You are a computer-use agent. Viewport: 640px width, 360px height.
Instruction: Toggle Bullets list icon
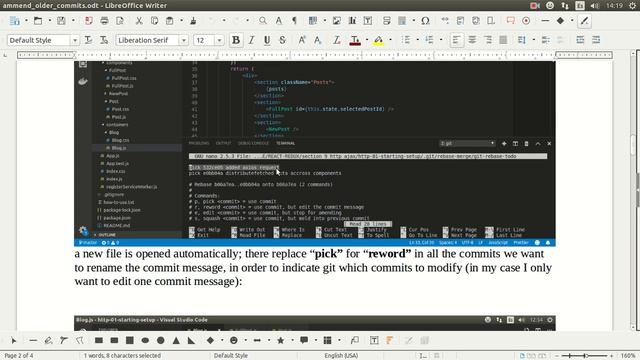[406, 40]
